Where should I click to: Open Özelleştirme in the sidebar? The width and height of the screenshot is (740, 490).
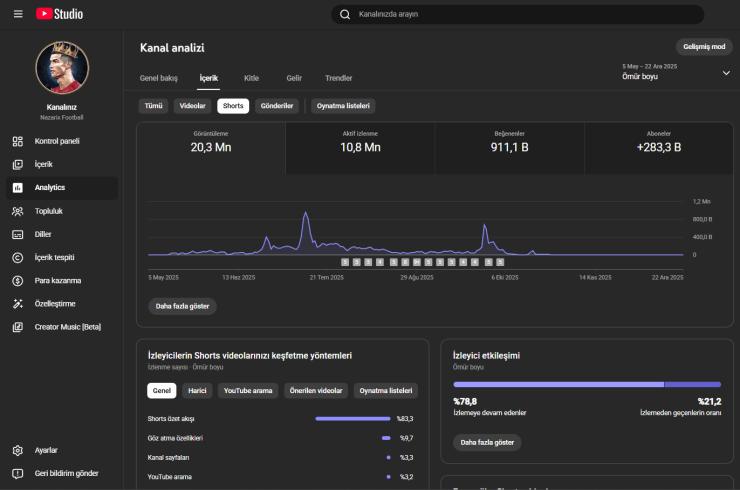pos(55,303)
